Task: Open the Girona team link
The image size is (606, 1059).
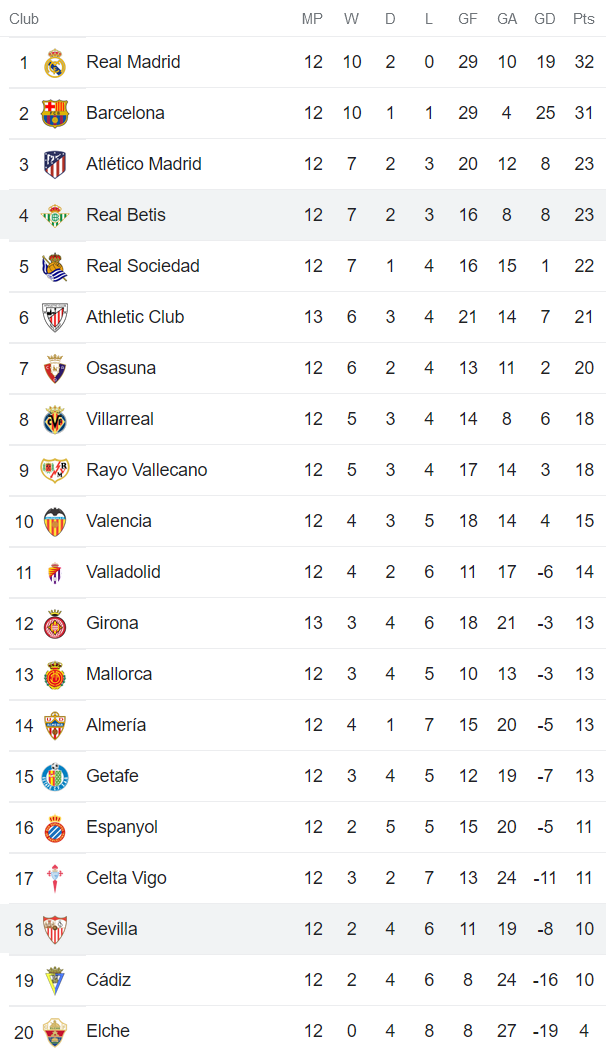Action: [x=112, y=623]
